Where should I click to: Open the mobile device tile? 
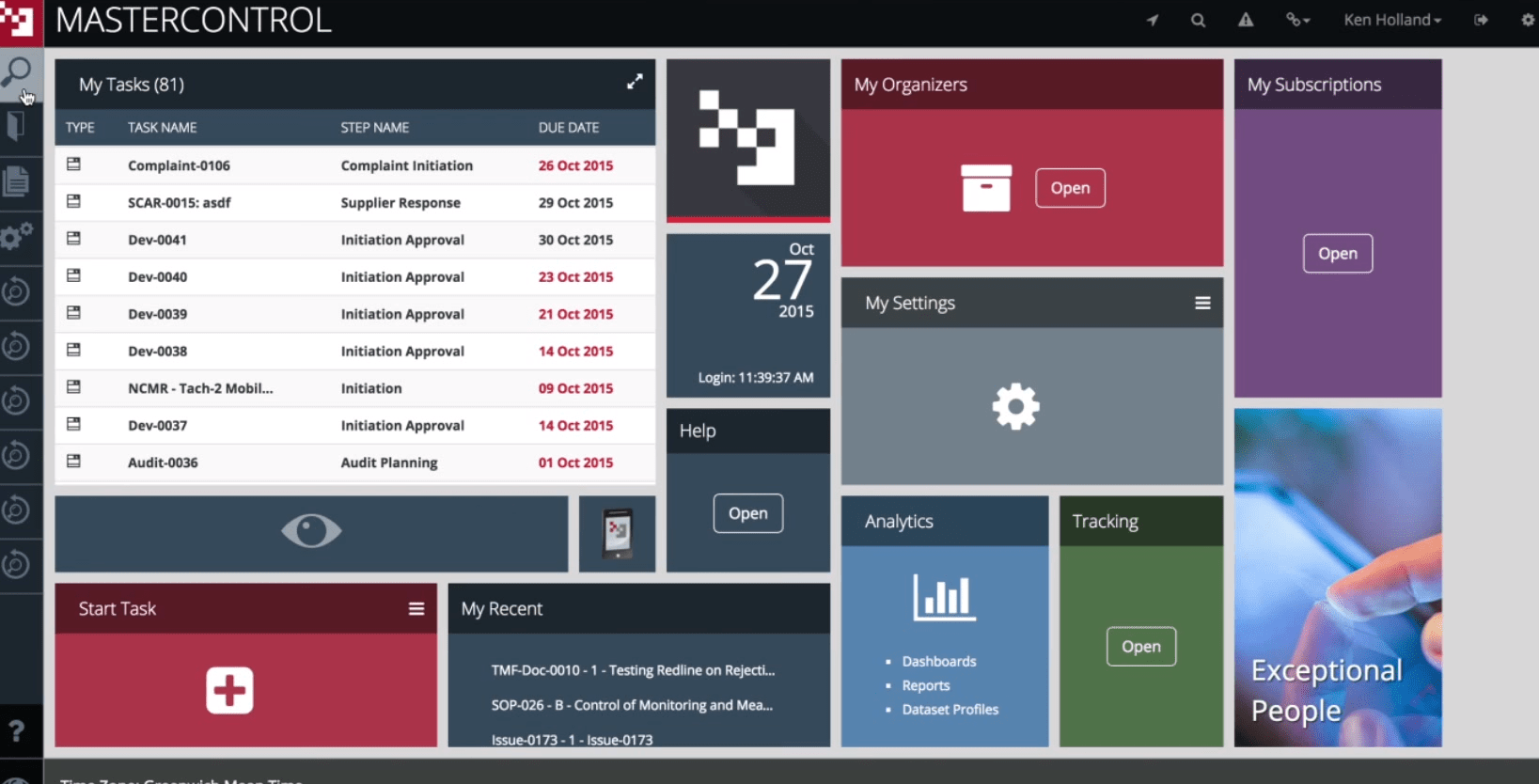tap(617, 533)
